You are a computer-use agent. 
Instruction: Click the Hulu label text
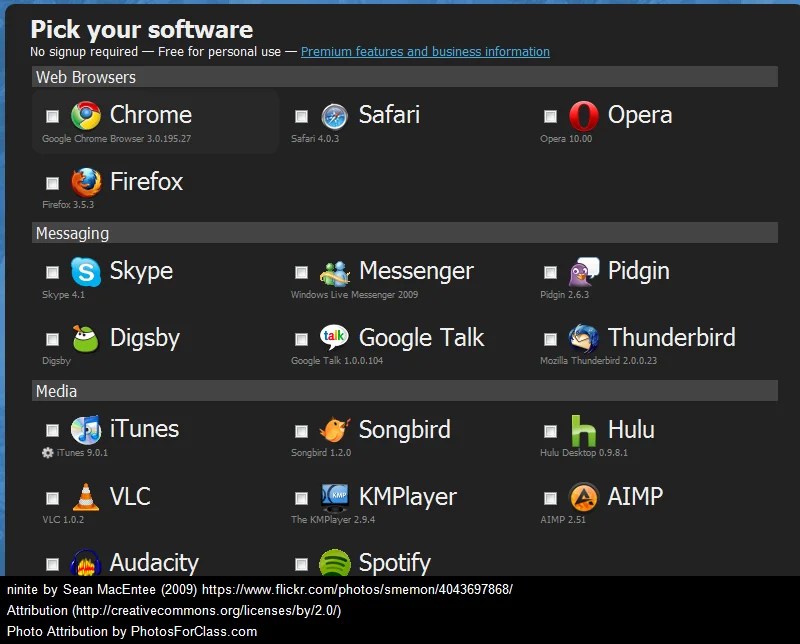pyautogui.click(x=631, y=430)
